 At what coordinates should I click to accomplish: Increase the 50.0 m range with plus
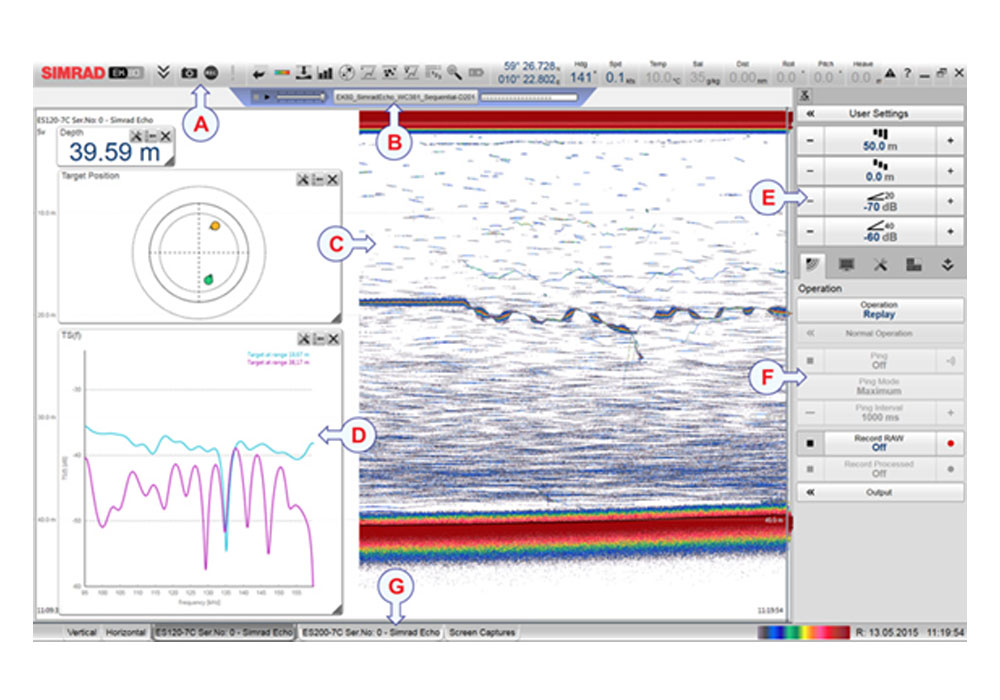point(949,141)
